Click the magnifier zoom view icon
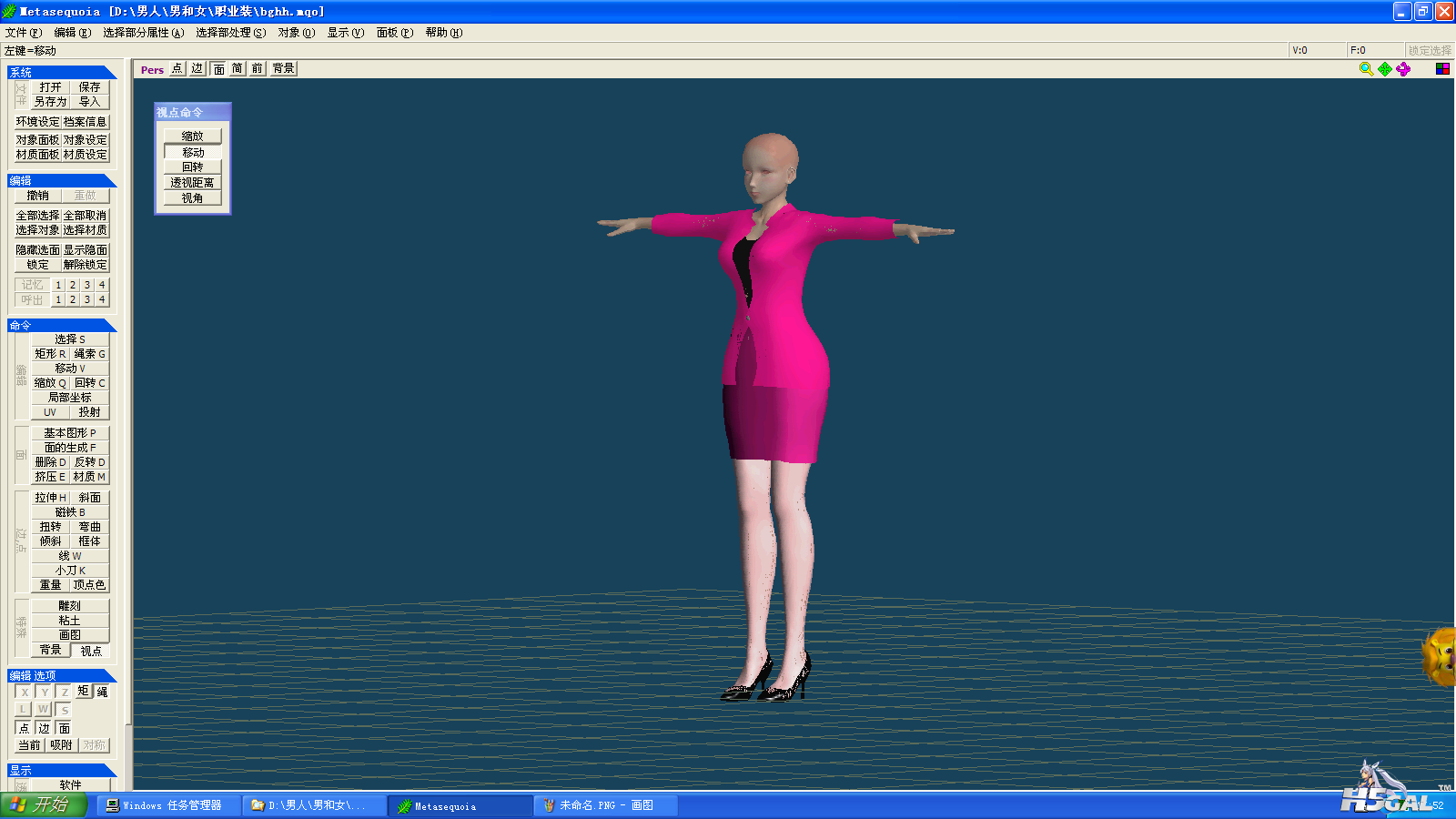The image size is (1456, 819). [1366, 69]
